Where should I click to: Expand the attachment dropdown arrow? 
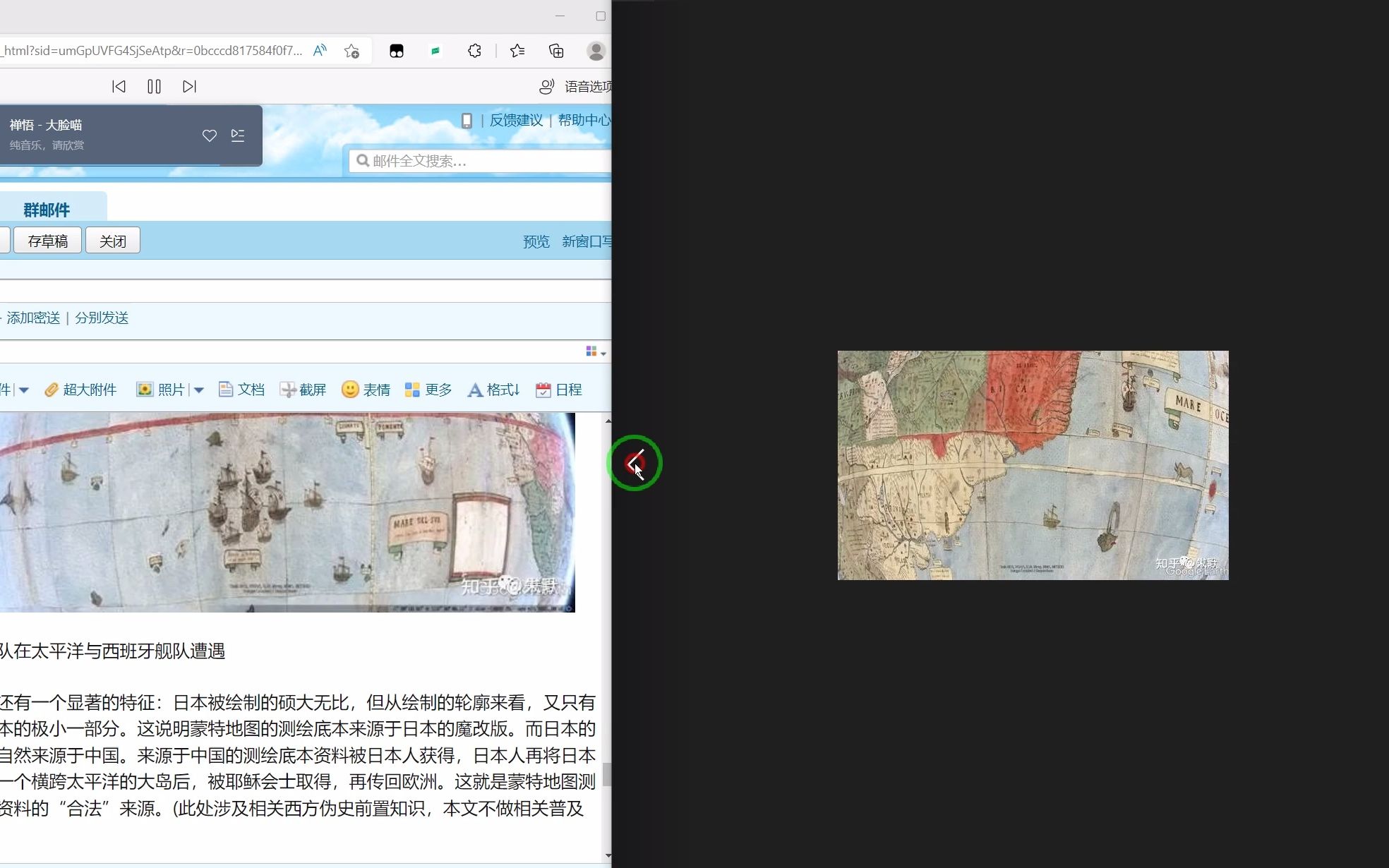(x=23, y=390)
